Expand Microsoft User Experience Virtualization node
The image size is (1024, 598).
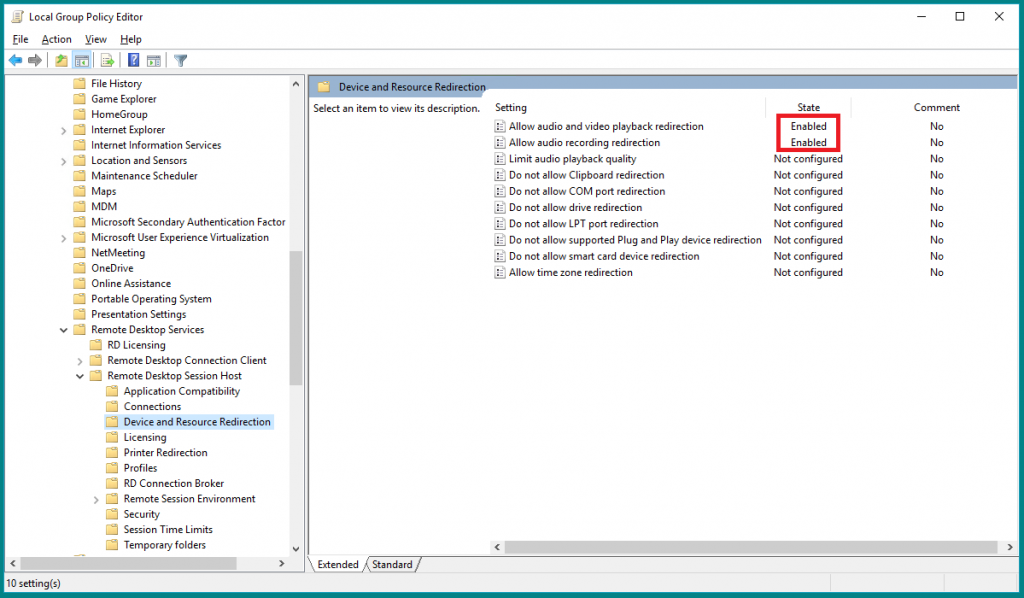(63, 238)
